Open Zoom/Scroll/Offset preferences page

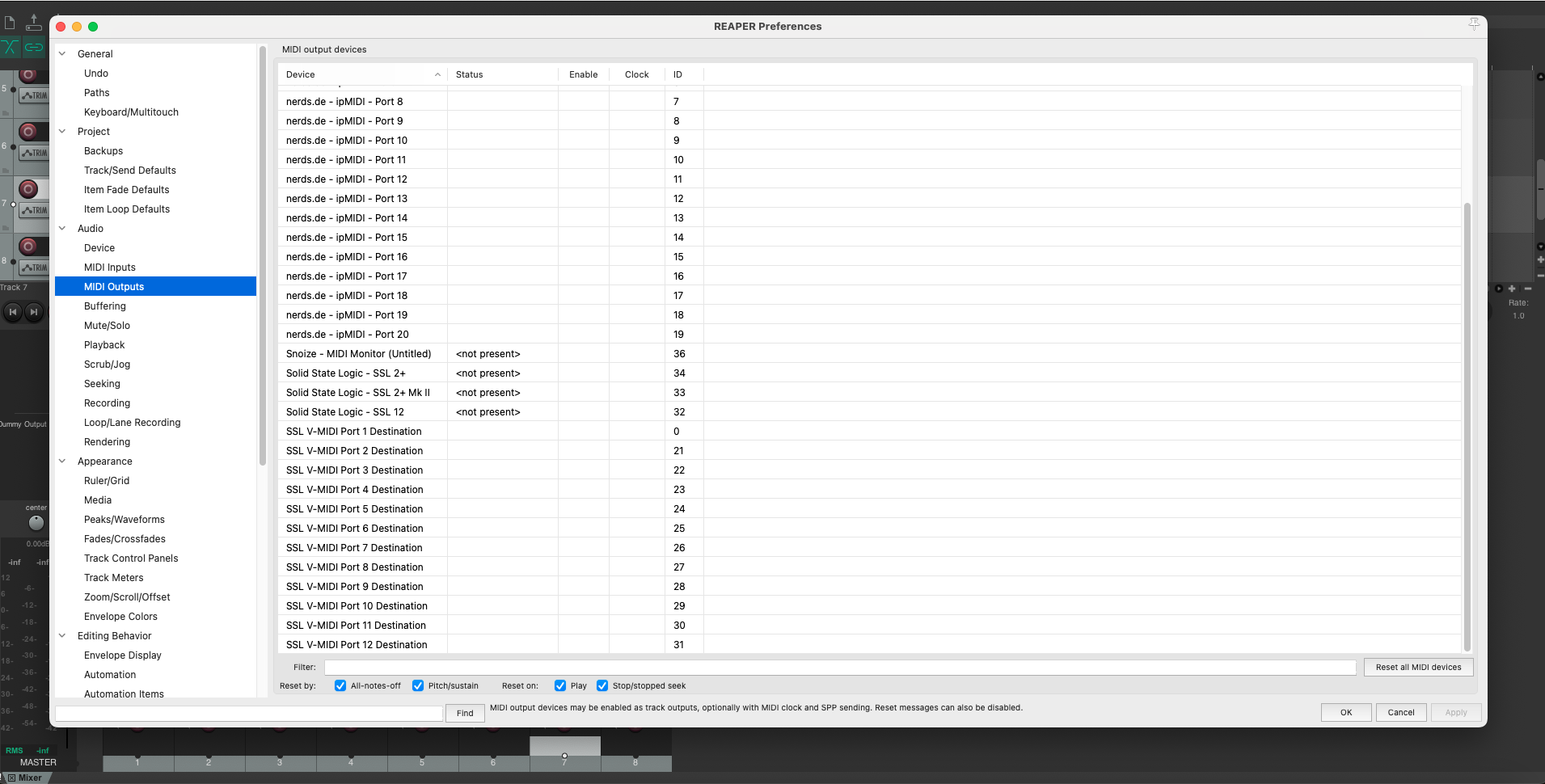tap(127, 597)
